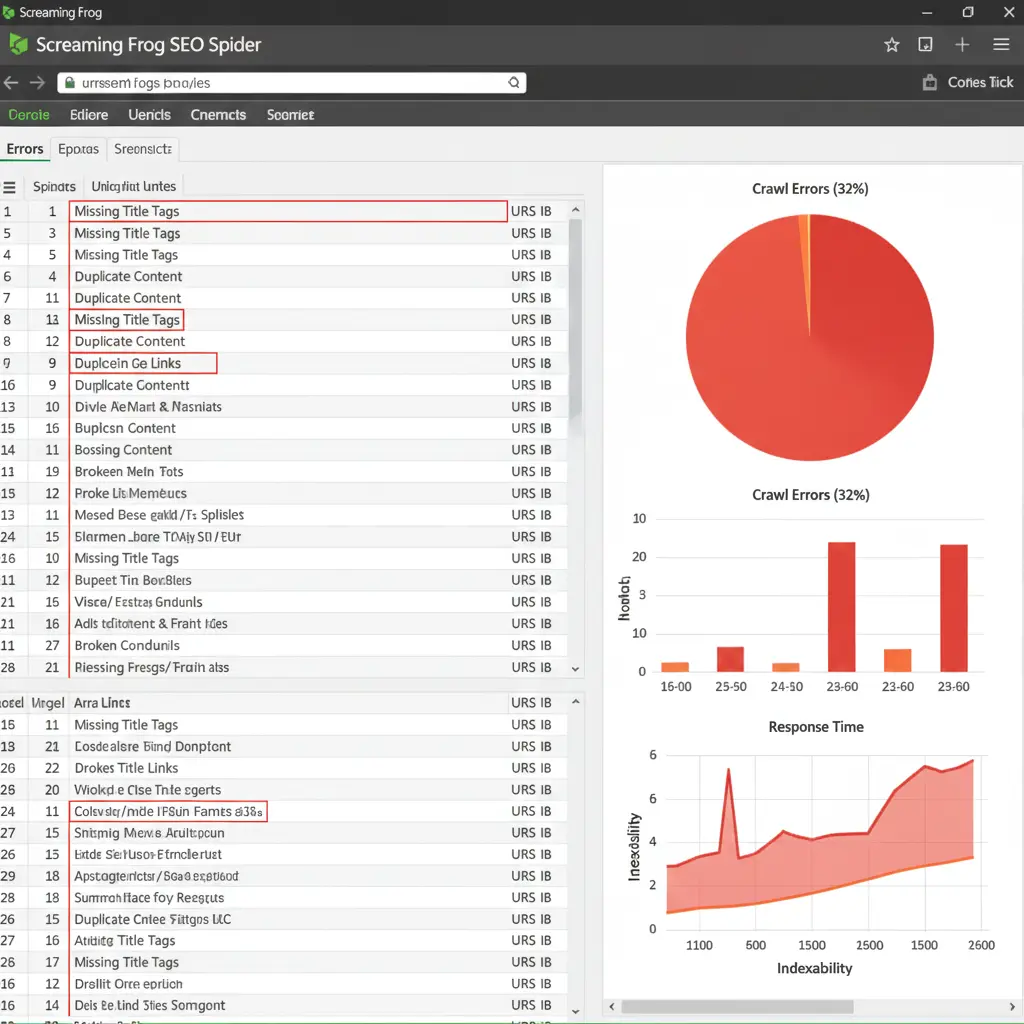Click the search magnifier in URL bar

coord(513,83)
